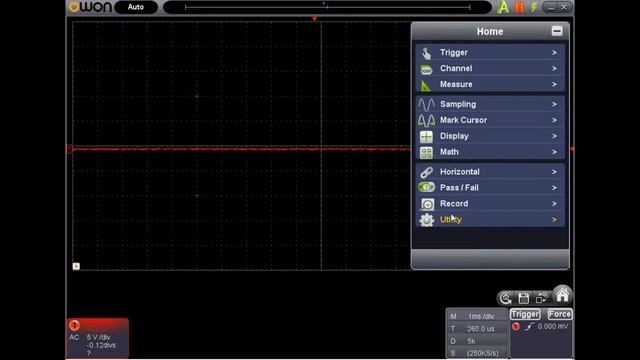Click the Home house icon
The height and width of the screenshot is (360, 640).
[x=562, y=295]
